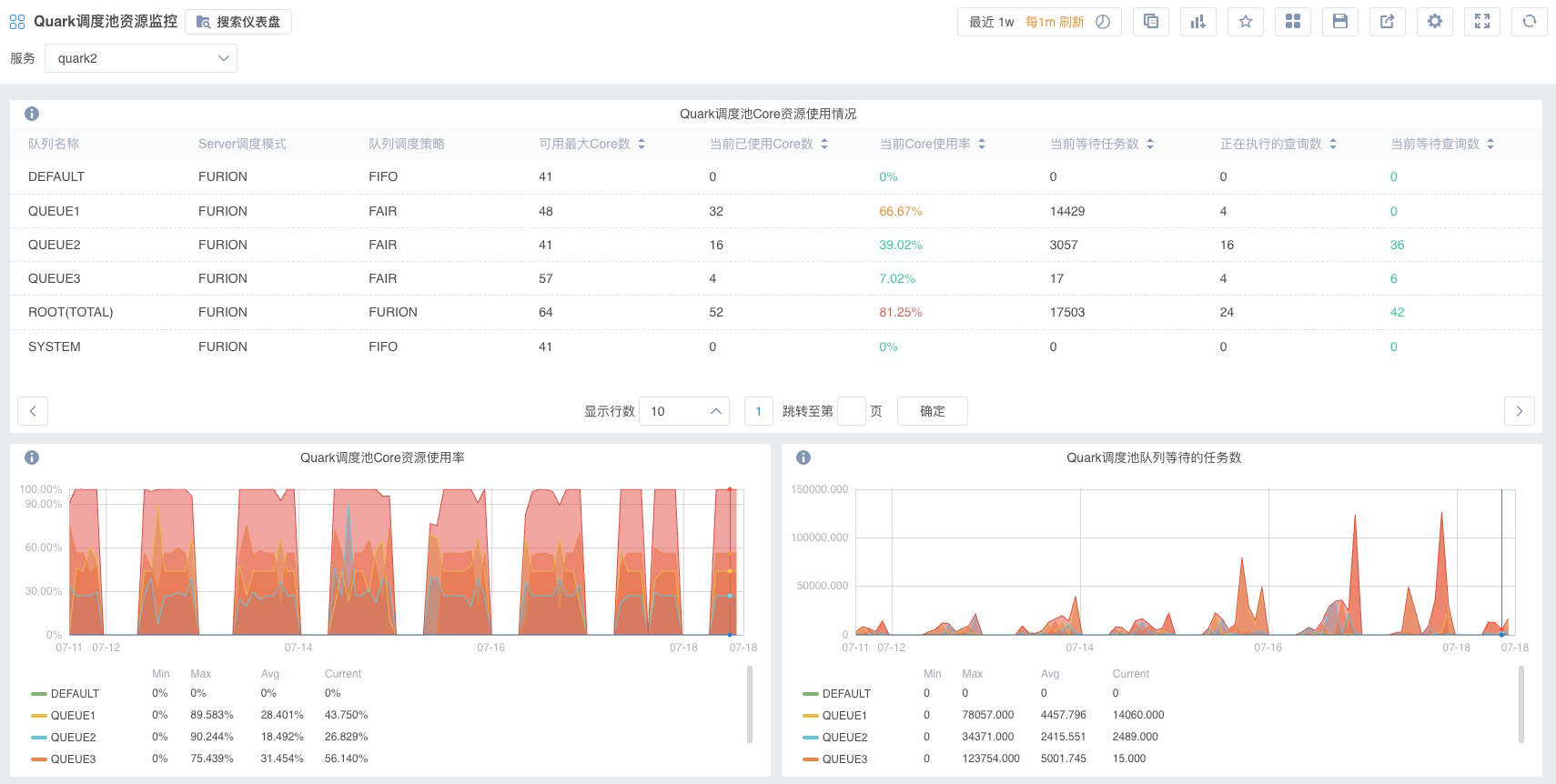Click the copy dashboard icon
Viewport: 1556px width, 784px height.
tap(1151, 22)
